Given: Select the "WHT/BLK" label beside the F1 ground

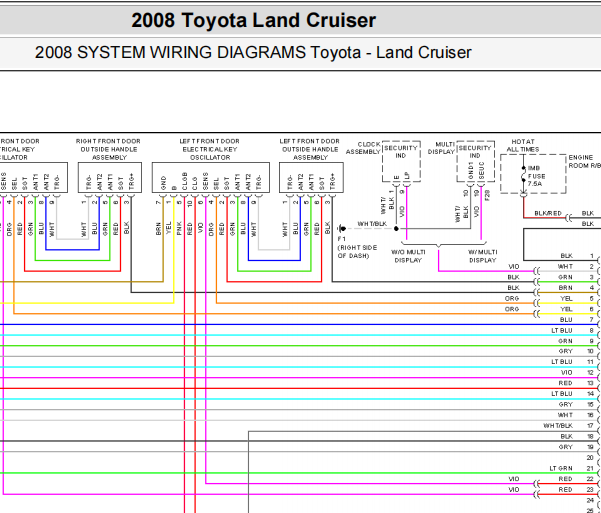Looking at the screenshot, I should pos(372,224).
